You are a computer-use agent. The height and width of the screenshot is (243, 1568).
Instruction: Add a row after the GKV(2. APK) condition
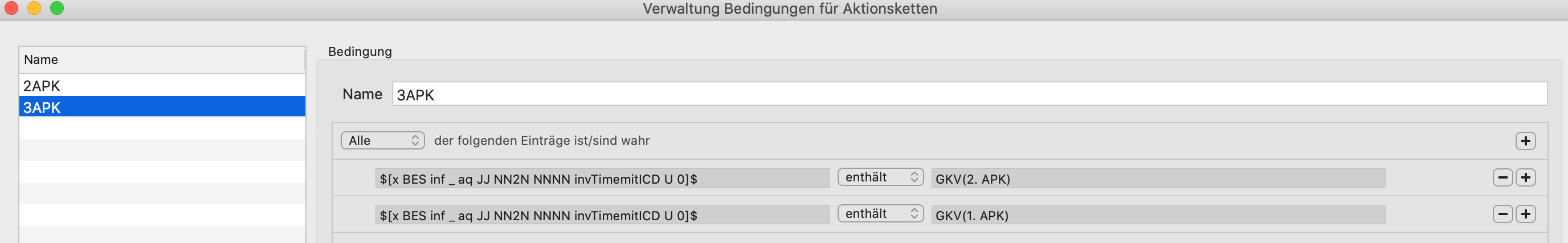click(1525, 177)
